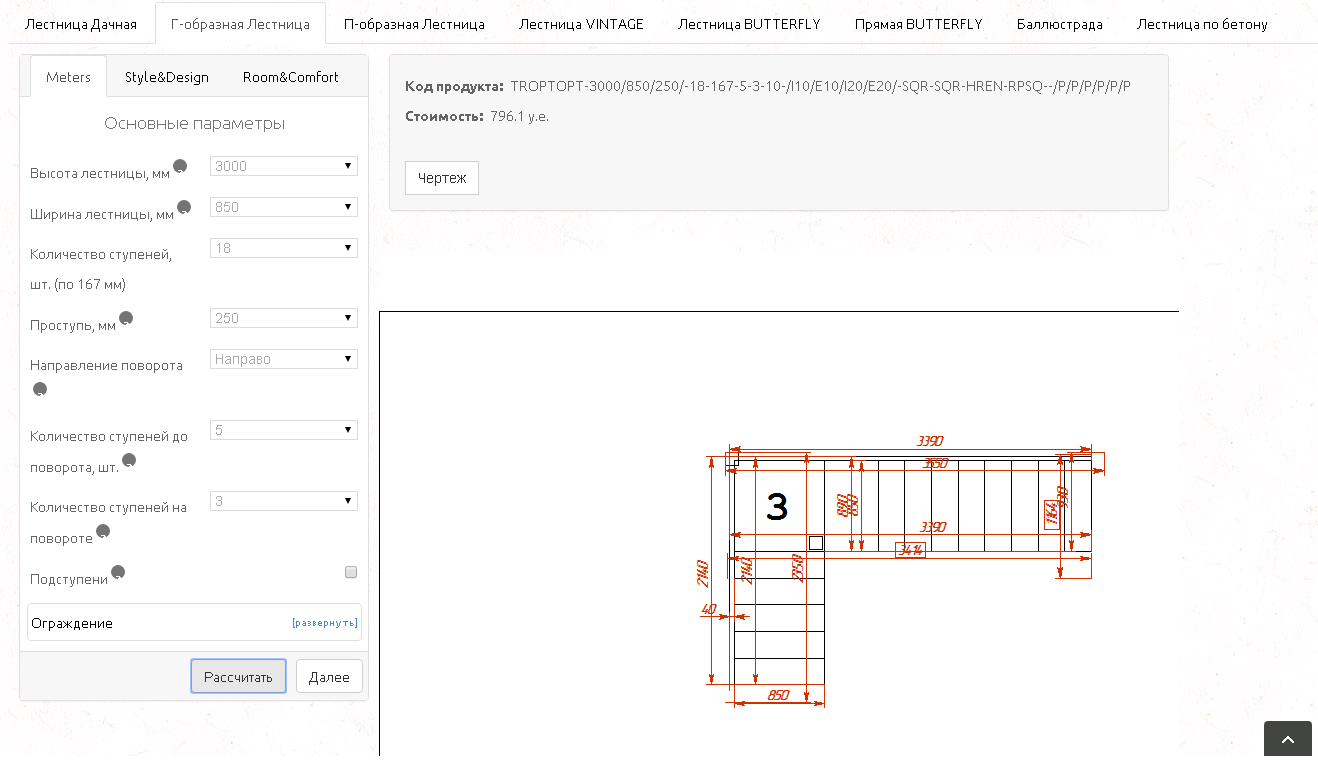Image resolution: width=1318 pixels, height=769 pixels.
Task: Click scroll-to-top arrow button
Action: [1288, 741]
